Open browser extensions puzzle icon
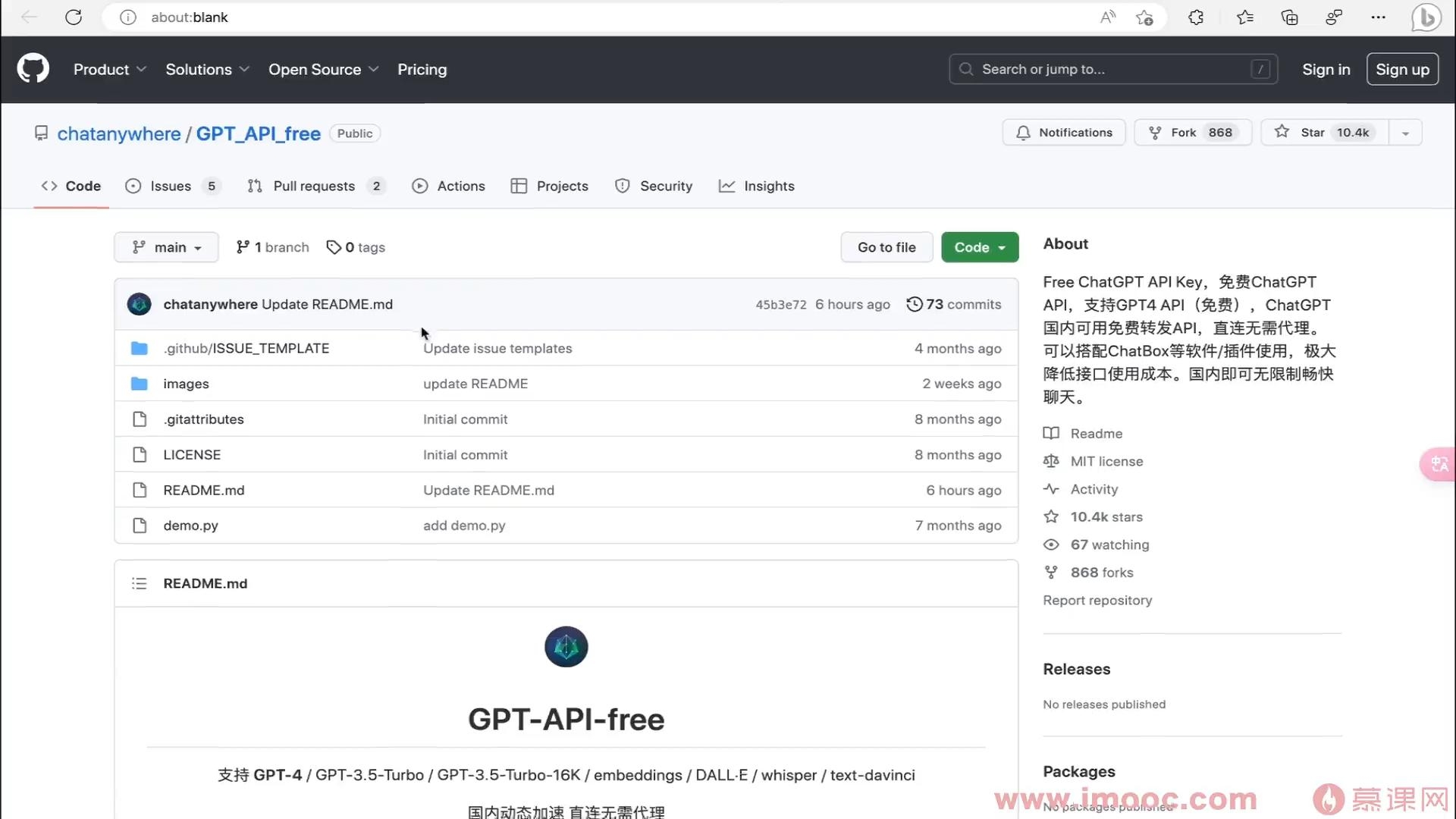 coord(1196,17)
